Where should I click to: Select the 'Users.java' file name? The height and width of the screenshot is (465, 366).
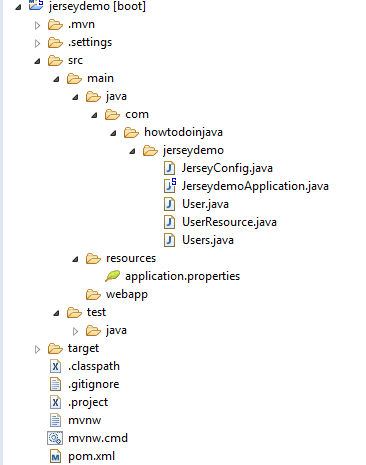click(x=208, y=240)
